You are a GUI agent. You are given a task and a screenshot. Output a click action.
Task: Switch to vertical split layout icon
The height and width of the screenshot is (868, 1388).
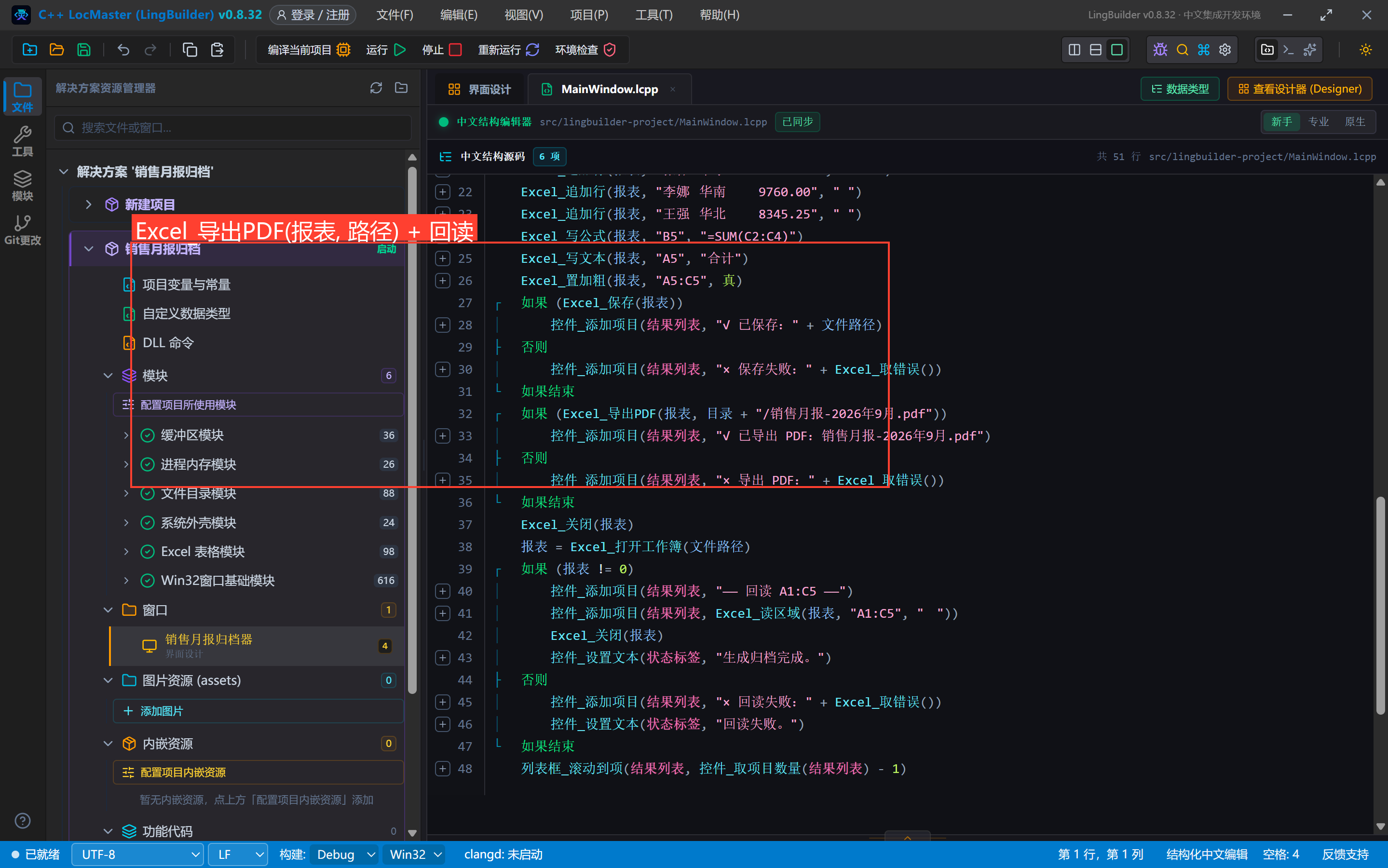[1075, 50]
